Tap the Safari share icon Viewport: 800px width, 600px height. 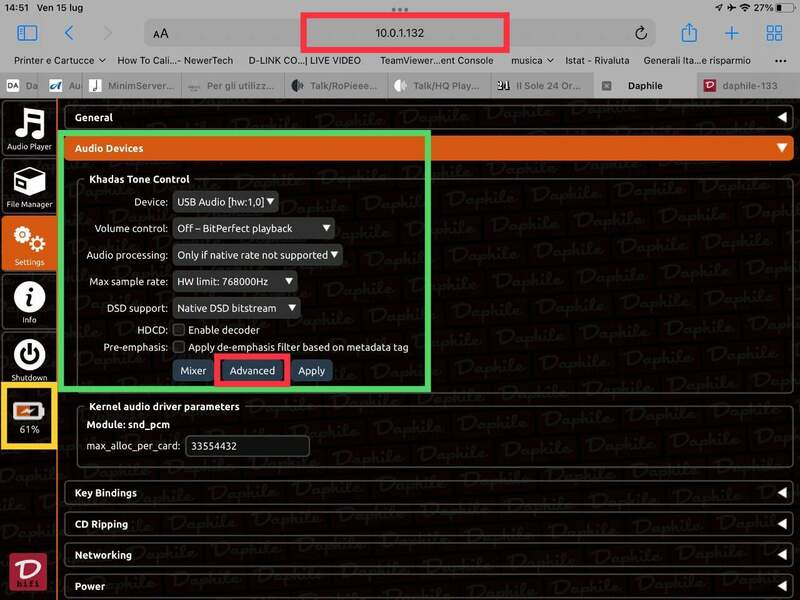tap(688, 34)
